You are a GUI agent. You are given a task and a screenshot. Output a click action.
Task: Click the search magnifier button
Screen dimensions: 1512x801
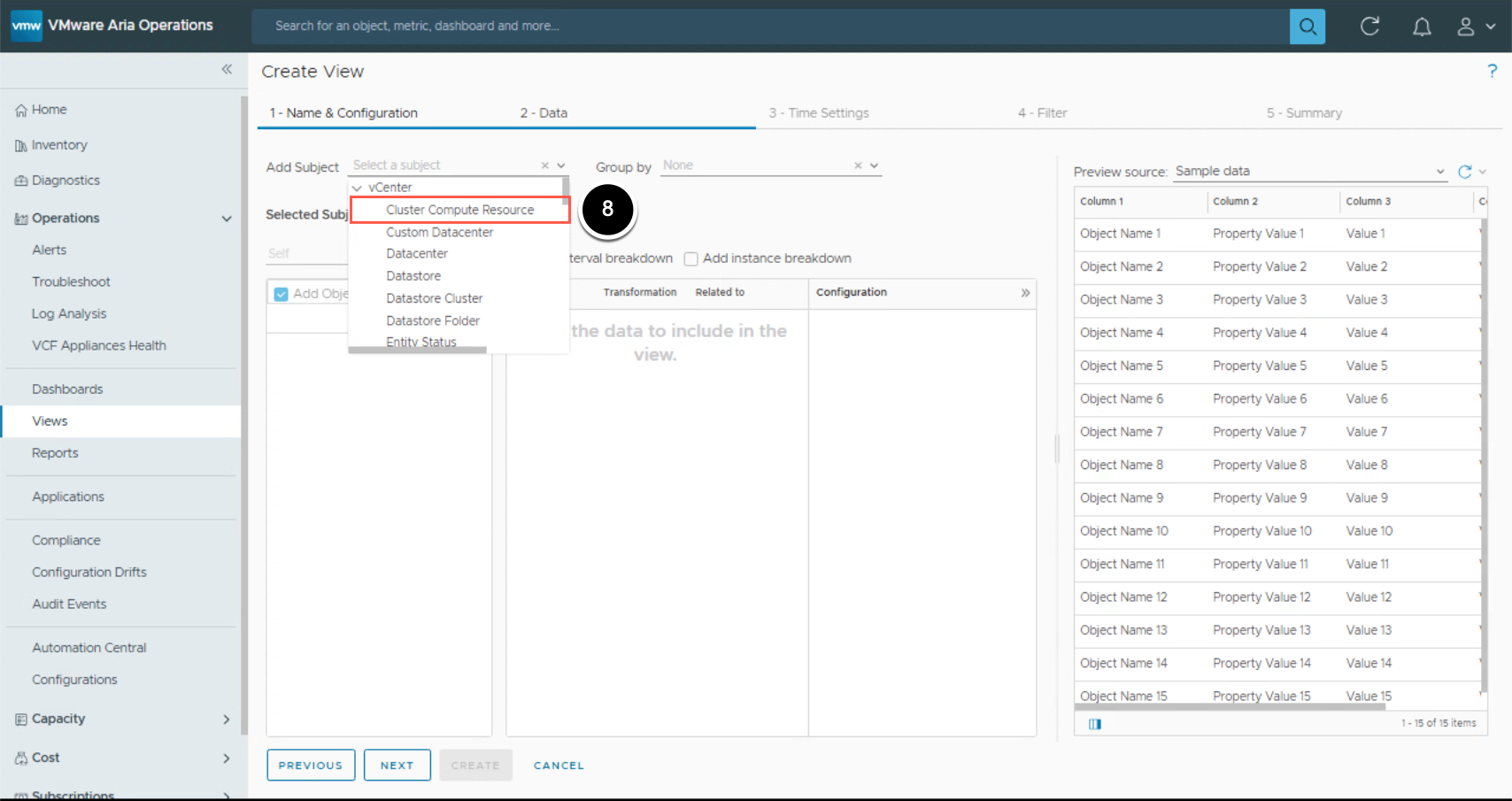(1307, 27)
